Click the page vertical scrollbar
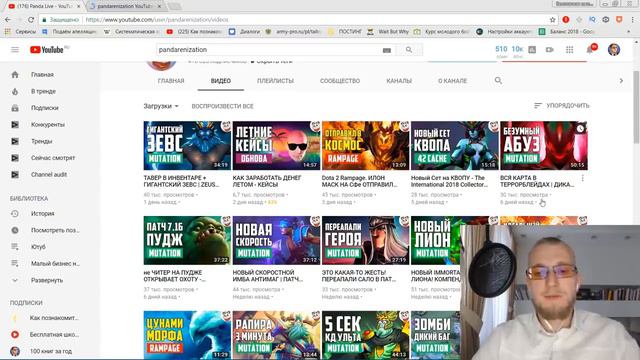This screenshot has width=640, height=360. pyautogui.click(x=636, y=107)
